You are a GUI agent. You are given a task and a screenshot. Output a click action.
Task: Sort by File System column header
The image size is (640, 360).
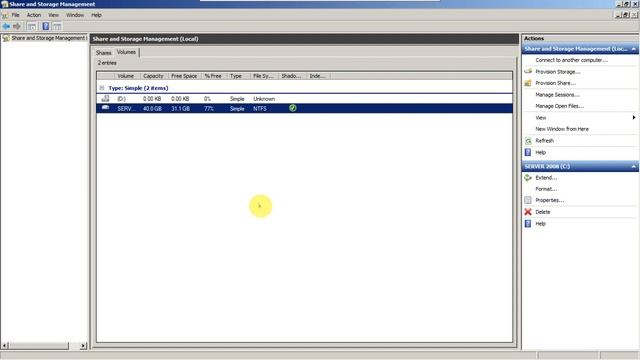click(264, 76)
